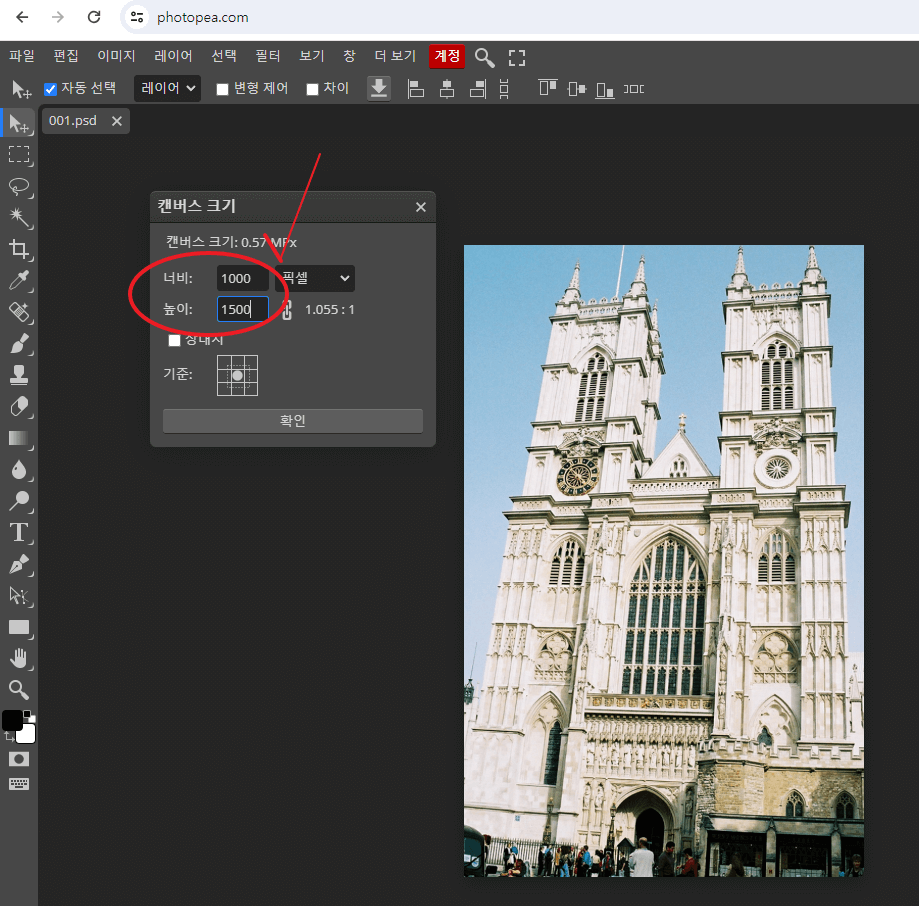Viewport: 919px width, 906px height.
Task: Select the Gradient tool
Action: 19,438
